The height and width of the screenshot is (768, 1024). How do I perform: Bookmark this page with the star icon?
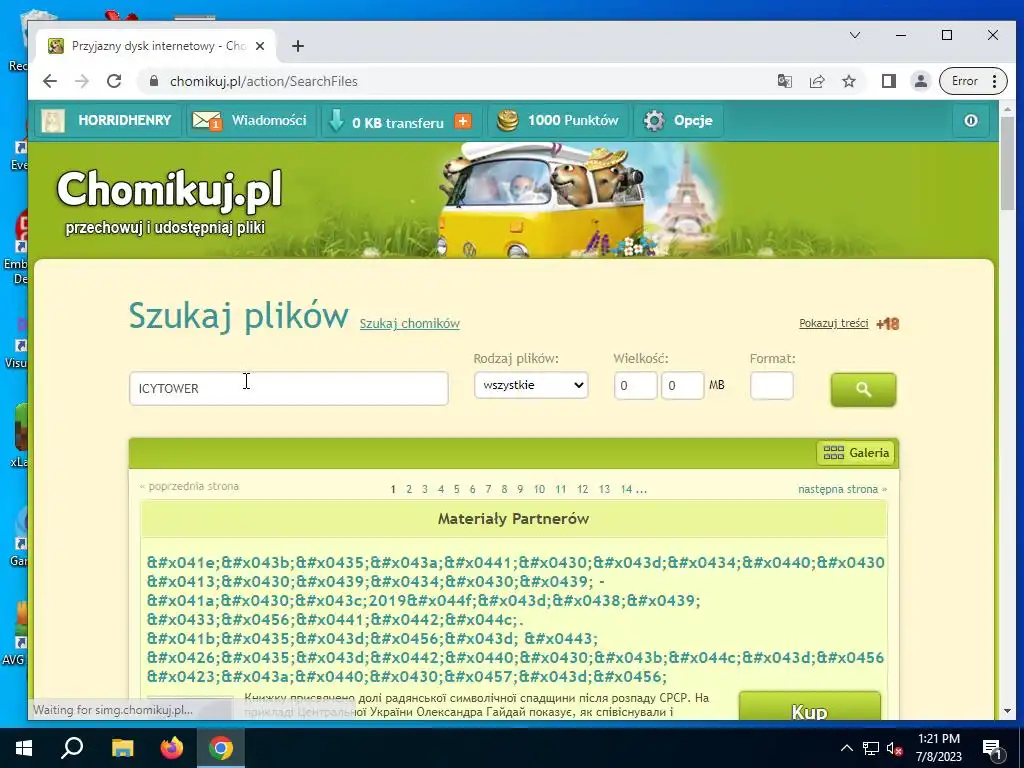pyautogui.click(x=848, y=81)
